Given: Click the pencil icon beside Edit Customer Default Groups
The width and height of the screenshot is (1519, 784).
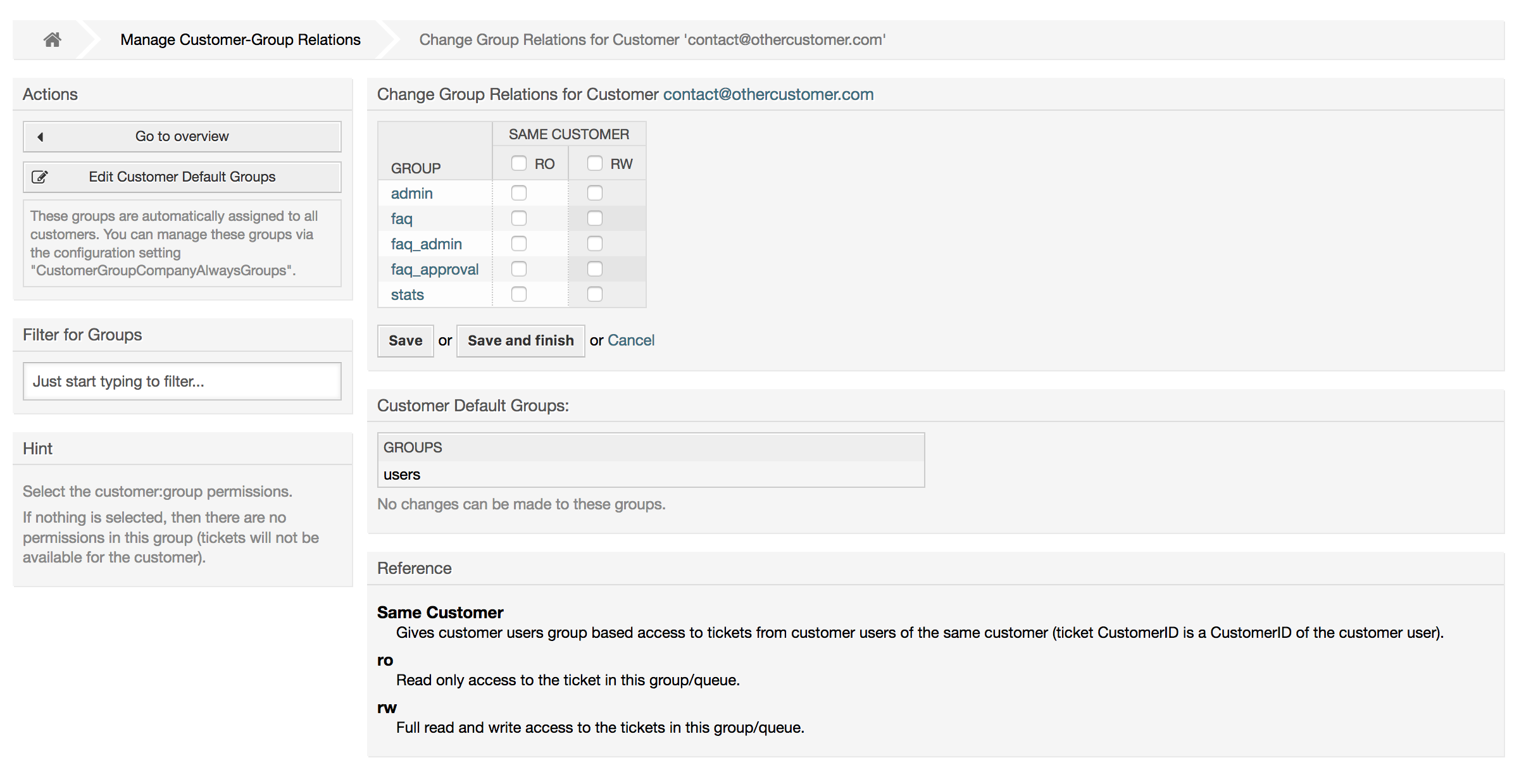Looking at the screenshot, I should pyautogui.click(x=39, y=177).
